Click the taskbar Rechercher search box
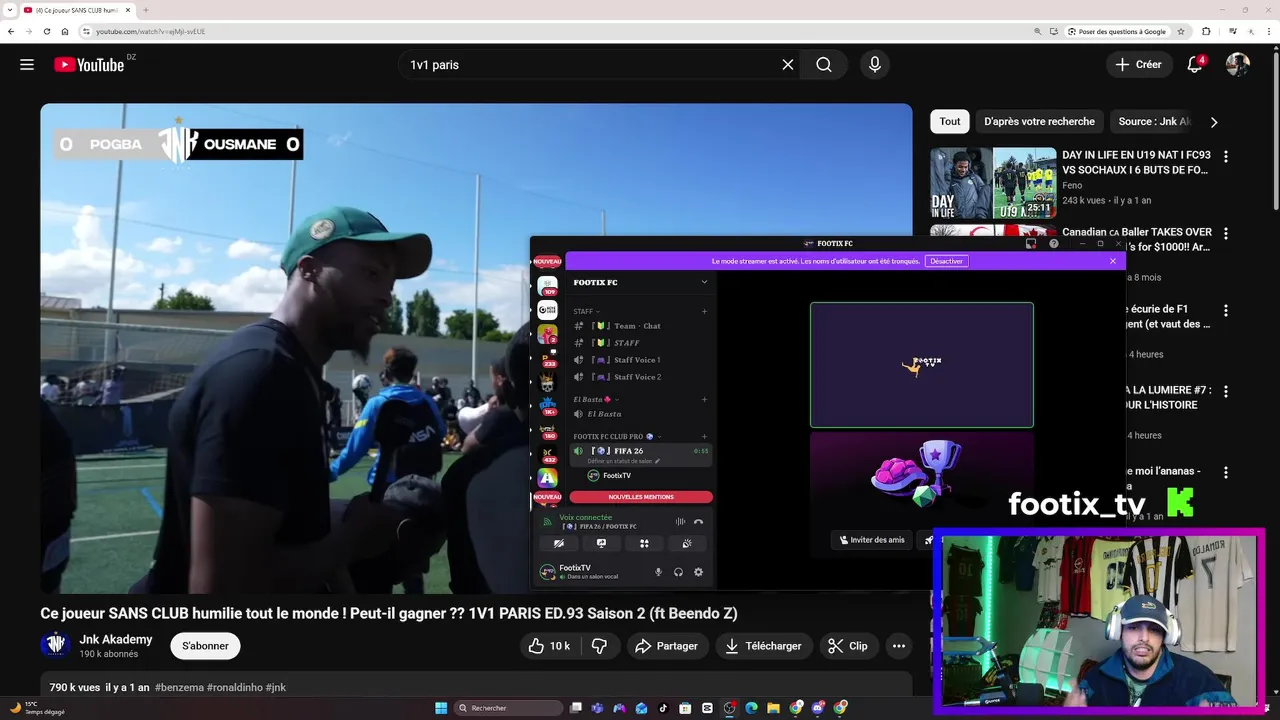1280x720 pixels. (x=508, y=708)
